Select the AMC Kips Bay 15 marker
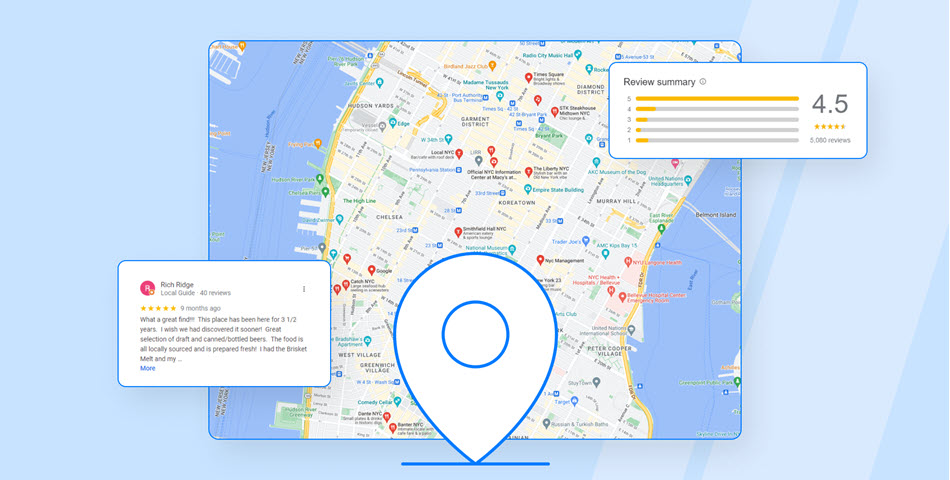 (x=605, y=253)
